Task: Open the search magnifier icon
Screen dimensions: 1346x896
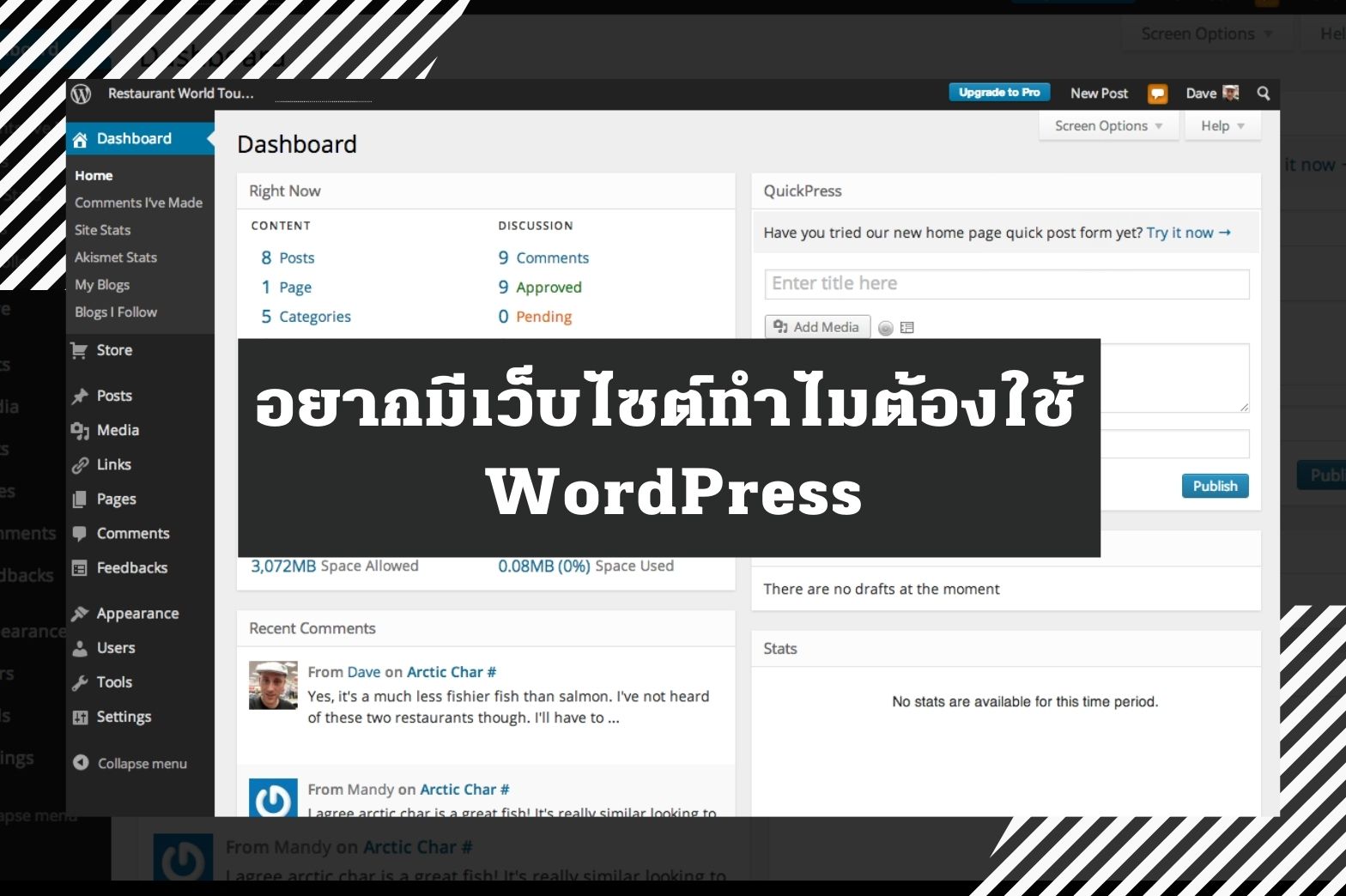Action: (1264, 93)
